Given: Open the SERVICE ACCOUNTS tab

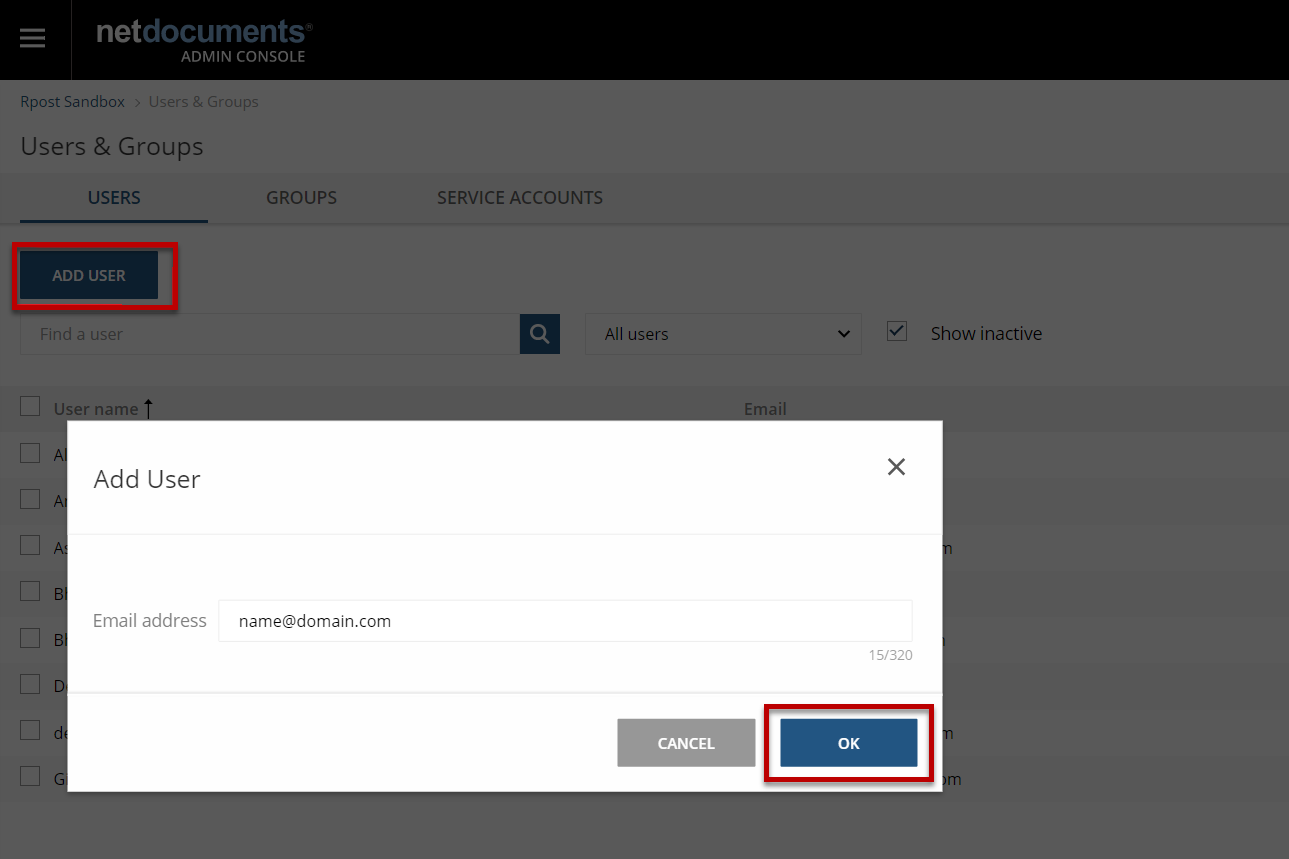Looking at the screenshot, I should tap(519, 197).
